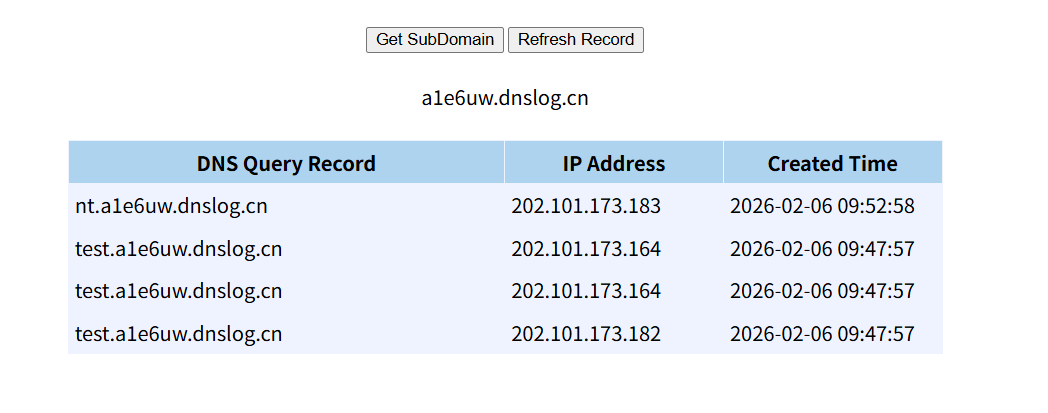
Task: Select the middle test.a1e6uw.dnslog.cn record
Action: coord(178,291)
